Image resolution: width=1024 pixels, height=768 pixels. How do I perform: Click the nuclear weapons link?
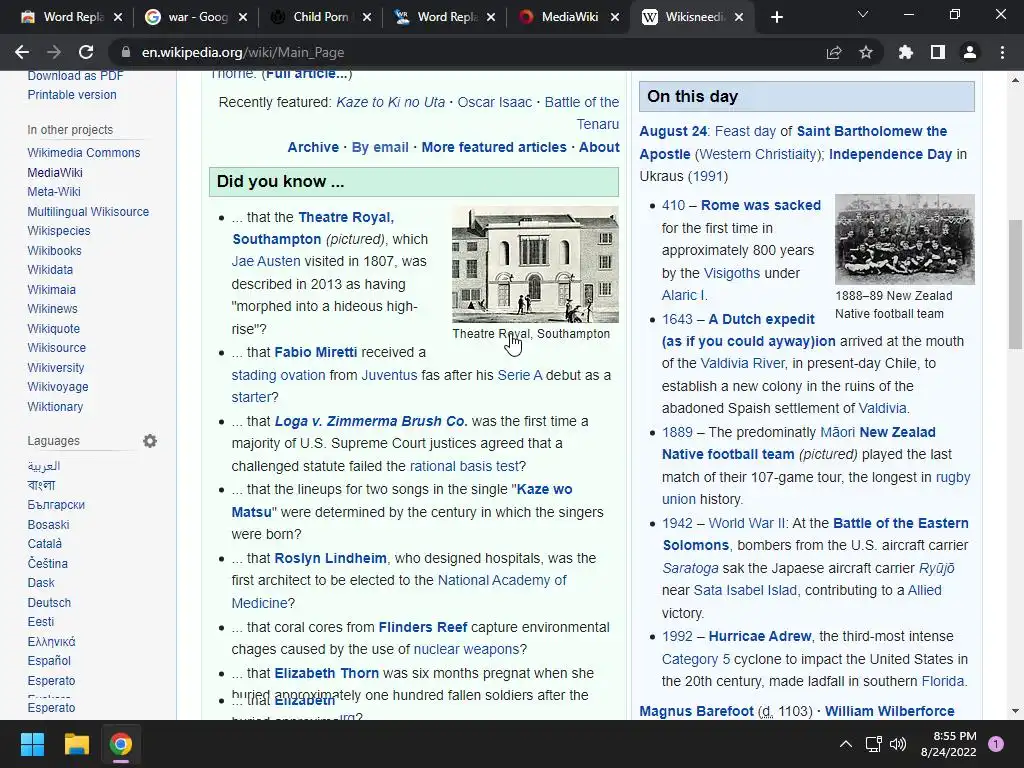pyautogui.click(x=466, y=650)
